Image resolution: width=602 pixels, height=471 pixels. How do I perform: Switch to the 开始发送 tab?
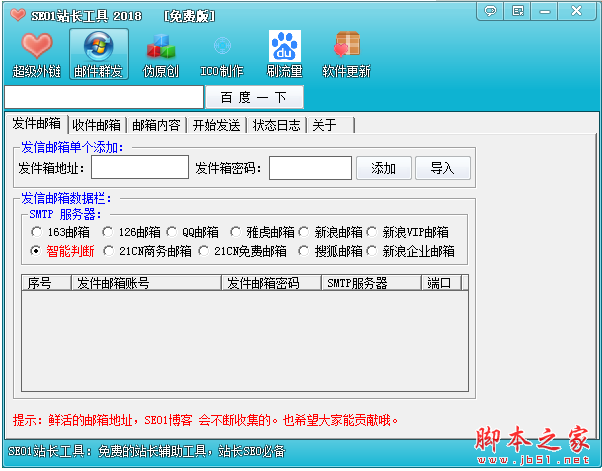(217, 125)
